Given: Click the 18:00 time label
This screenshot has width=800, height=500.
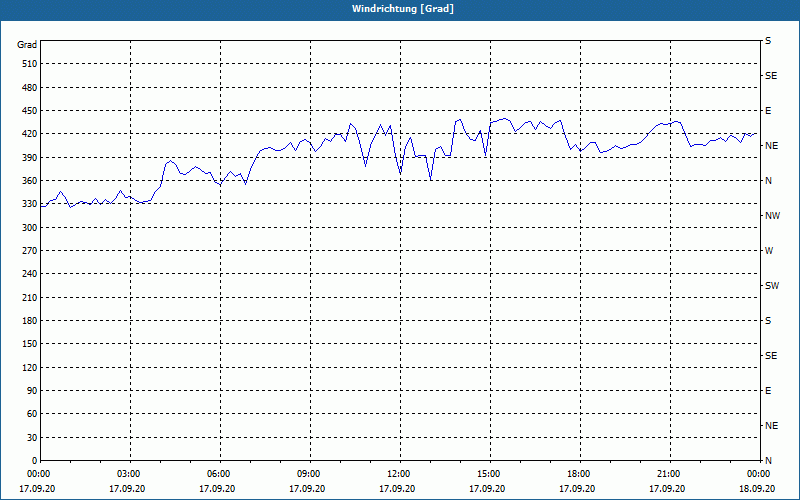Looking at the screenshot, I should (579, 474).
